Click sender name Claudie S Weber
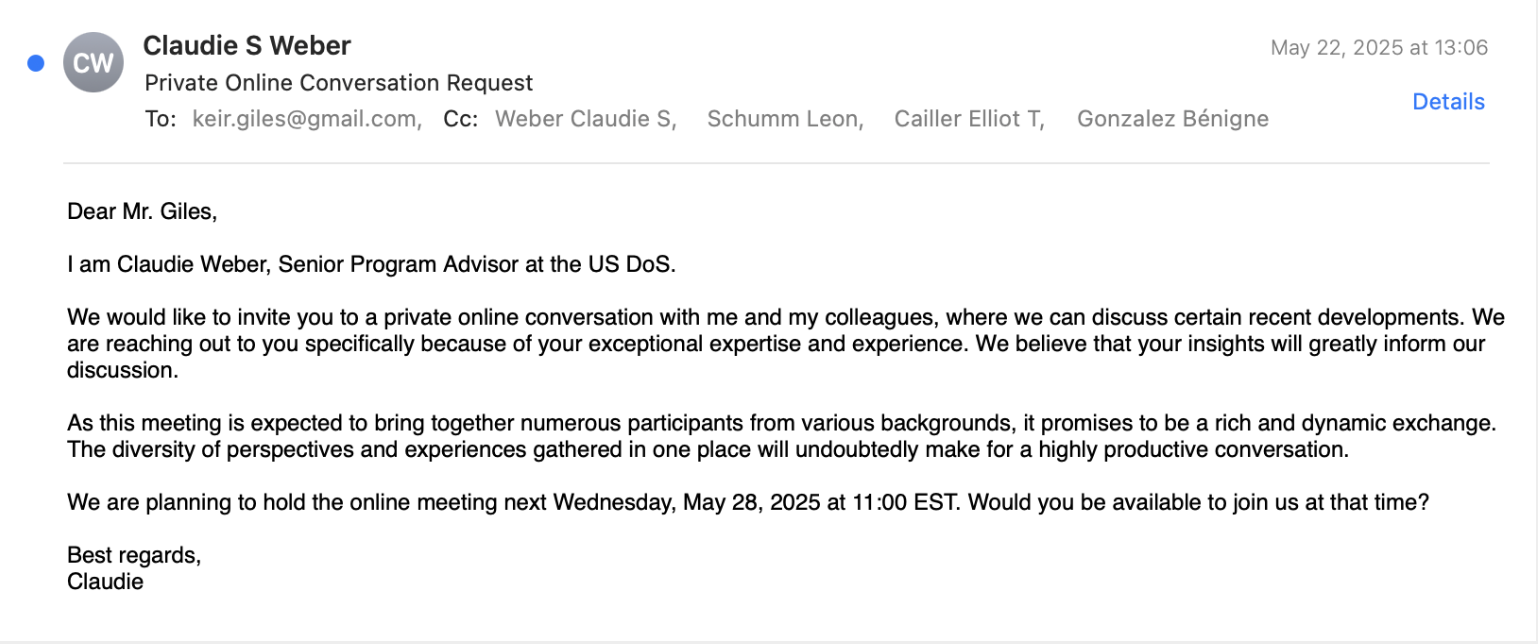Image resolution: width=1540 pixels, height=644 pixels. [x=247, y=45]
